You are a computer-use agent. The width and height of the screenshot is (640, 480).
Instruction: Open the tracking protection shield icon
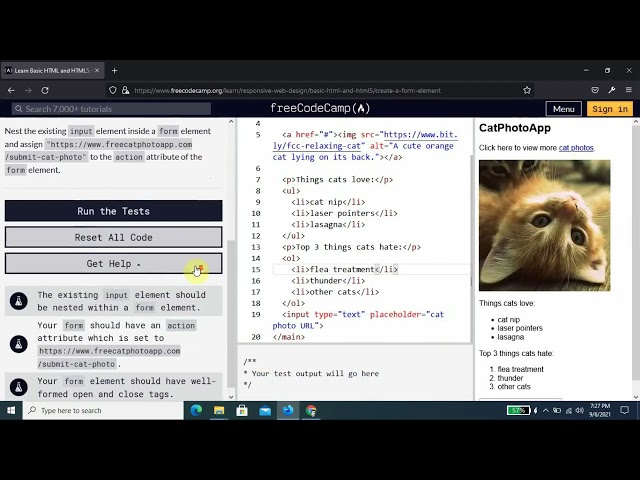pos(113,90)
